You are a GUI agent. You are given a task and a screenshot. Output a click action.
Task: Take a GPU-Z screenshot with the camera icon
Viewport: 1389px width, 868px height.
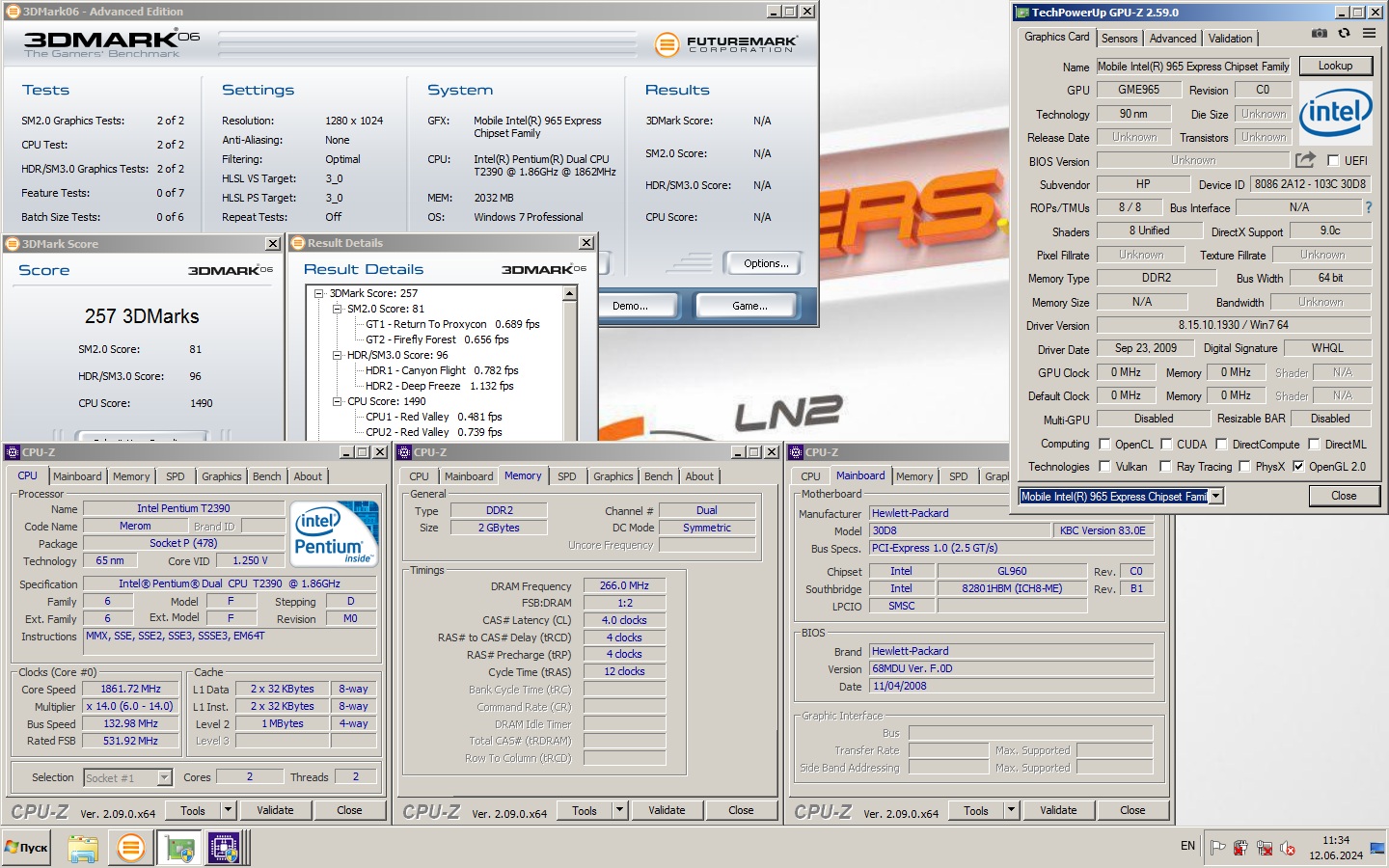pos(1320,34)
